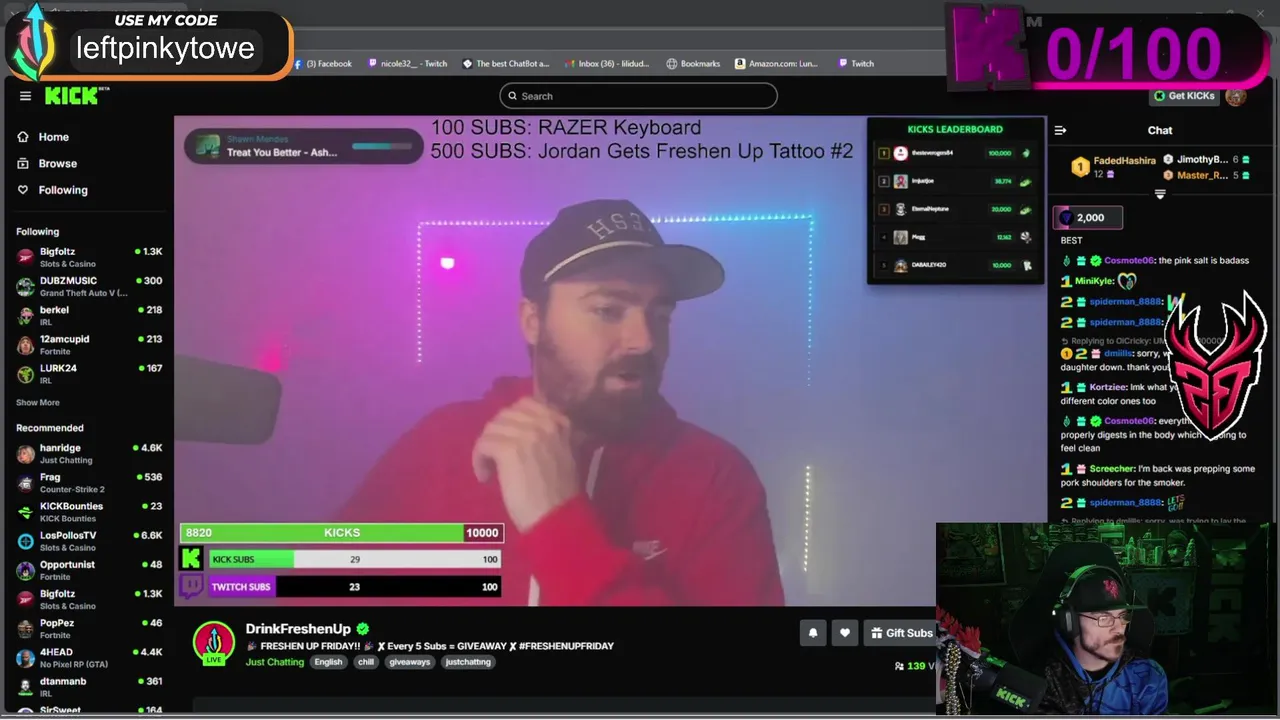The height and width of the screenshot is (720, 1280).
Task: Collapse the chat panel arrow icon
Action: click(x=1061, y=130)
